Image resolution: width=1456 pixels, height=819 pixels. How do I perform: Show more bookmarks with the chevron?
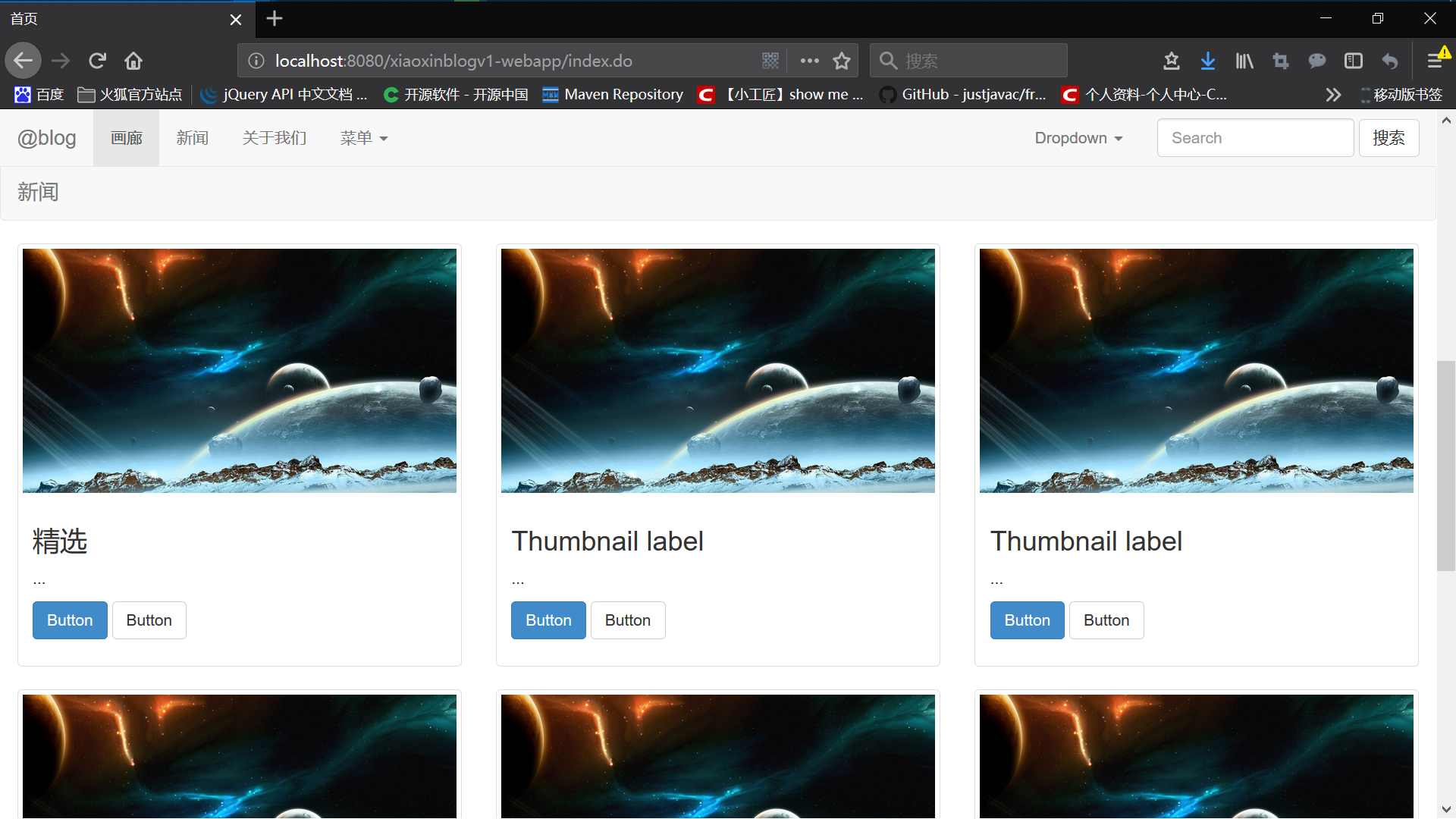(x=1333, y=95)
